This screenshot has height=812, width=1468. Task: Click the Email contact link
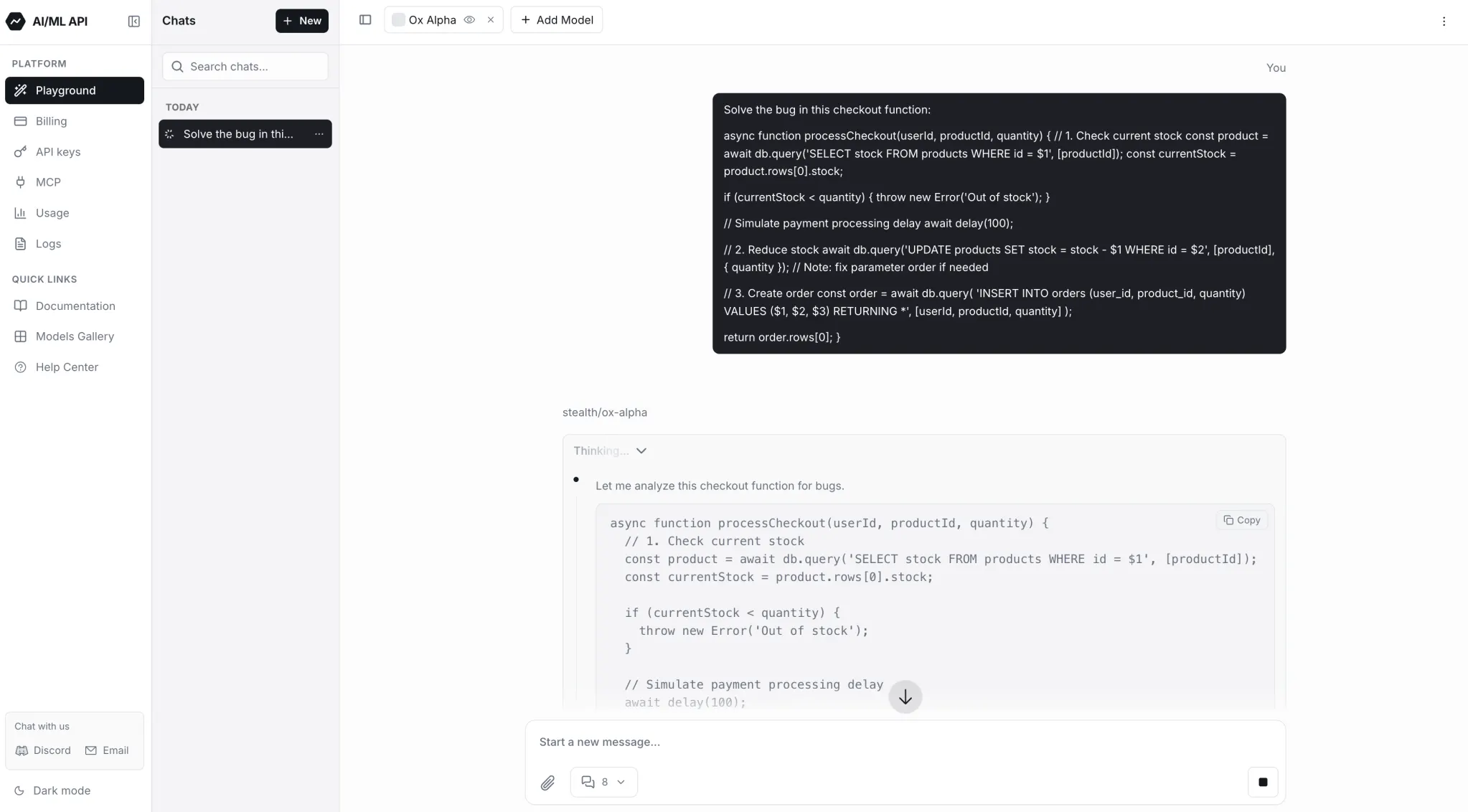[x=107, y=750]
